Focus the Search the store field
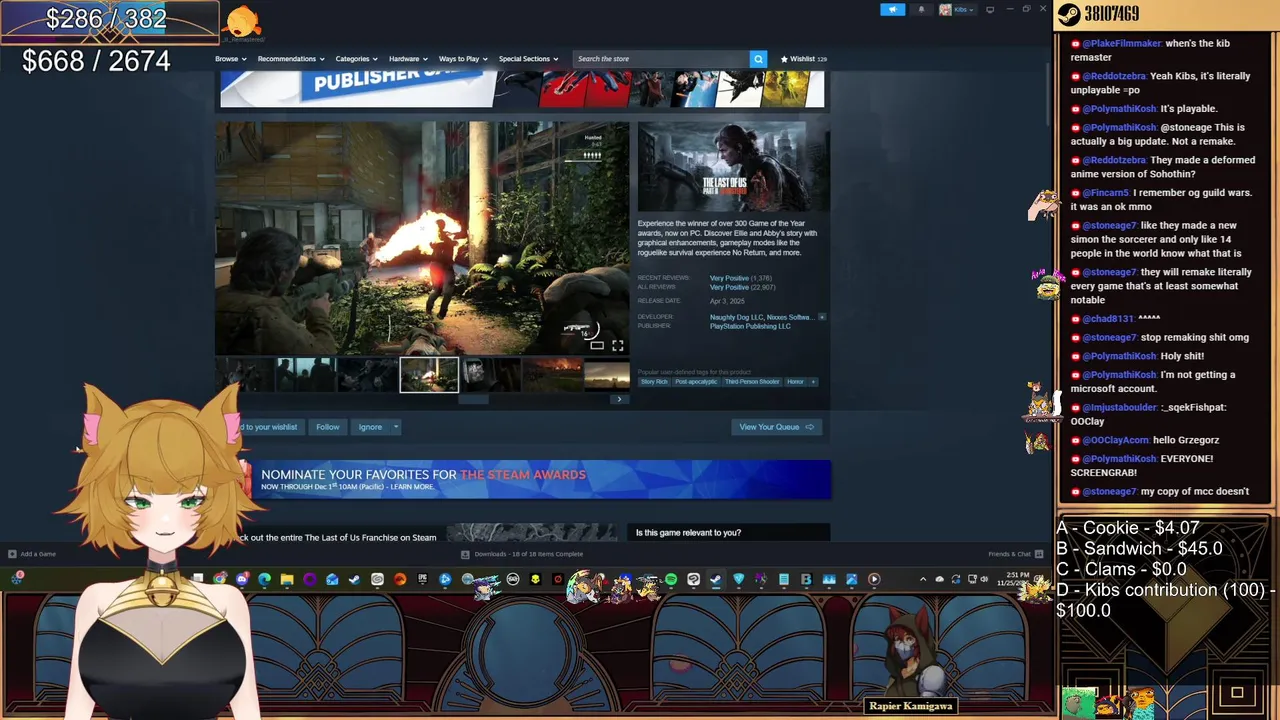 pos(660,59)
